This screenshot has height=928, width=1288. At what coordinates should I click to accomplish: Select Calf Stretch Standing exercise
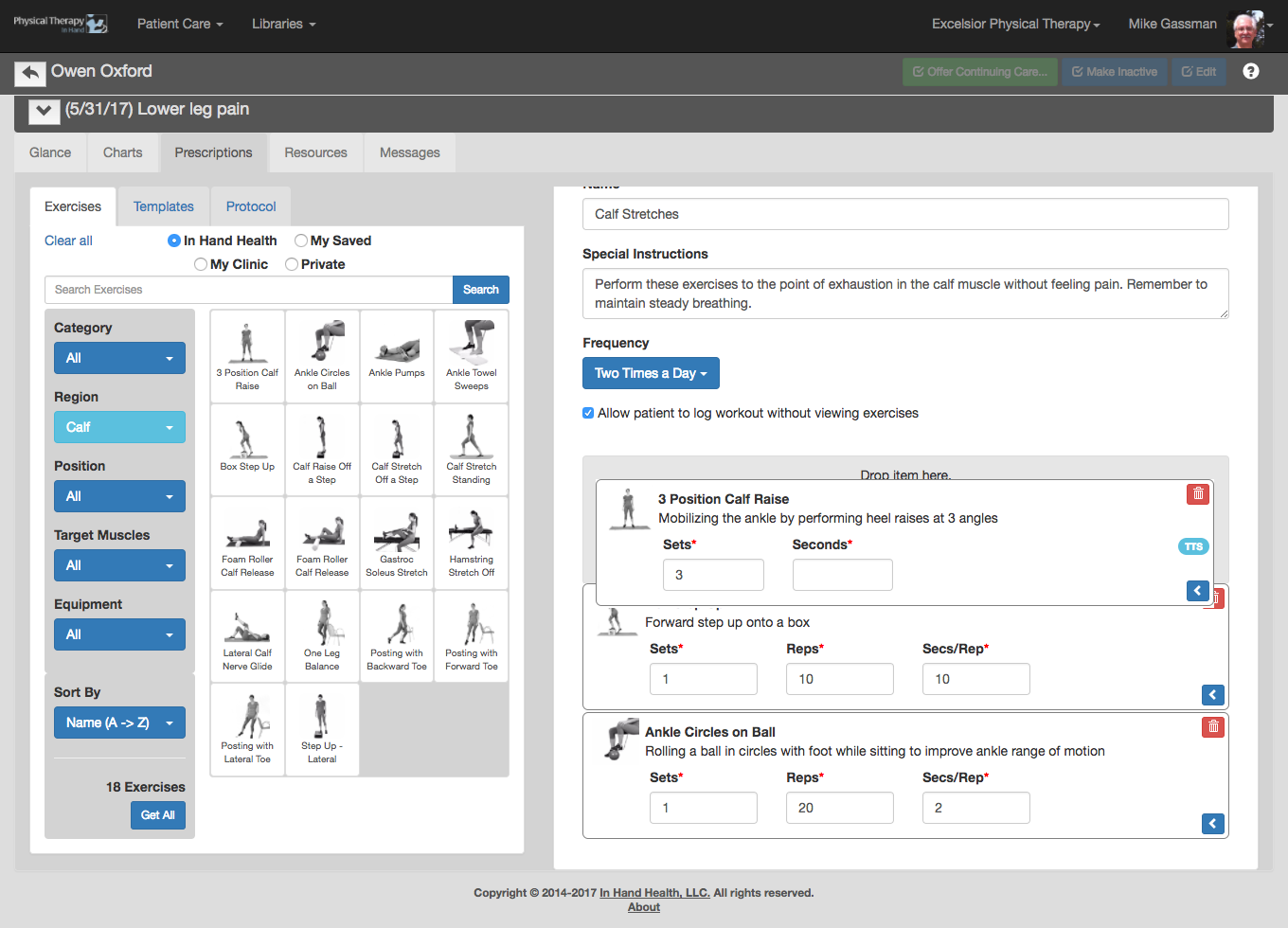click(472, 449)
